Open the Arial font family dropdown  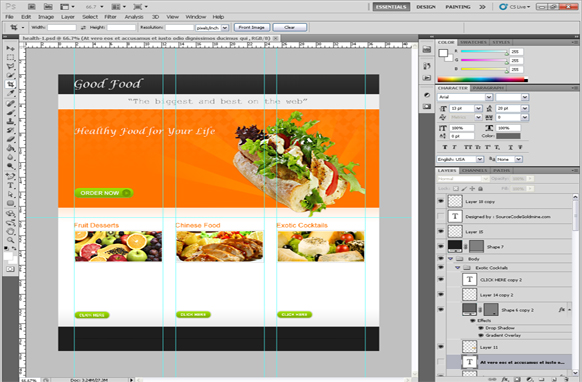489,97
